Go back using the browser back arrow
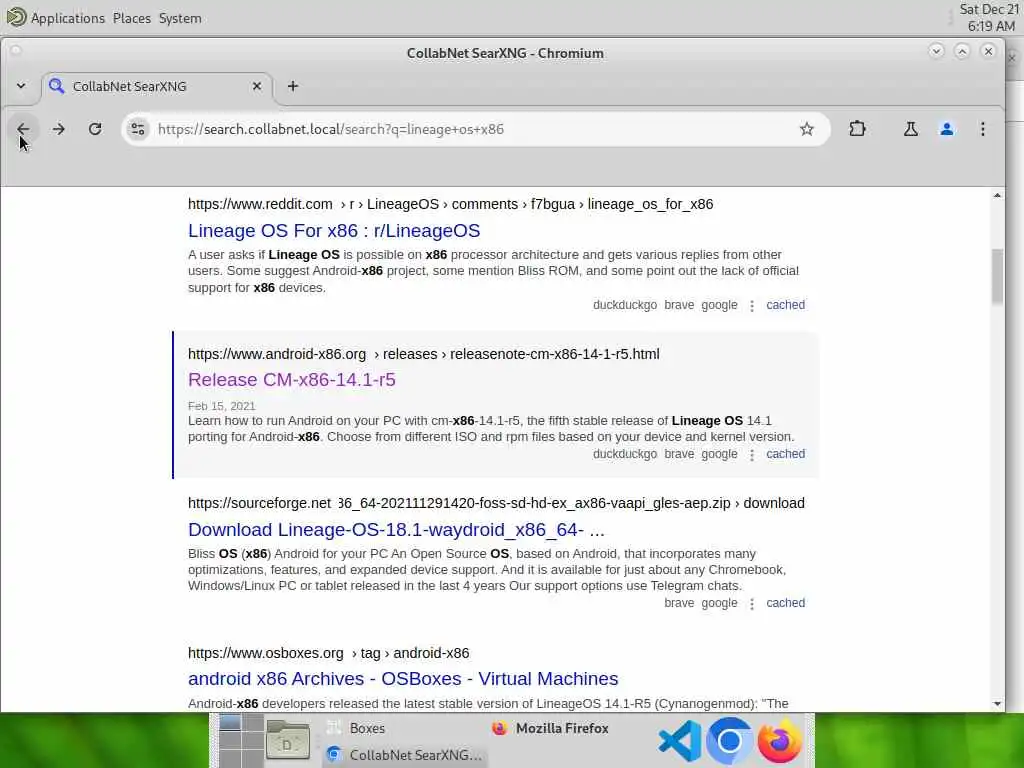Viewport: 1024px width, 768px height. [23, 129]
